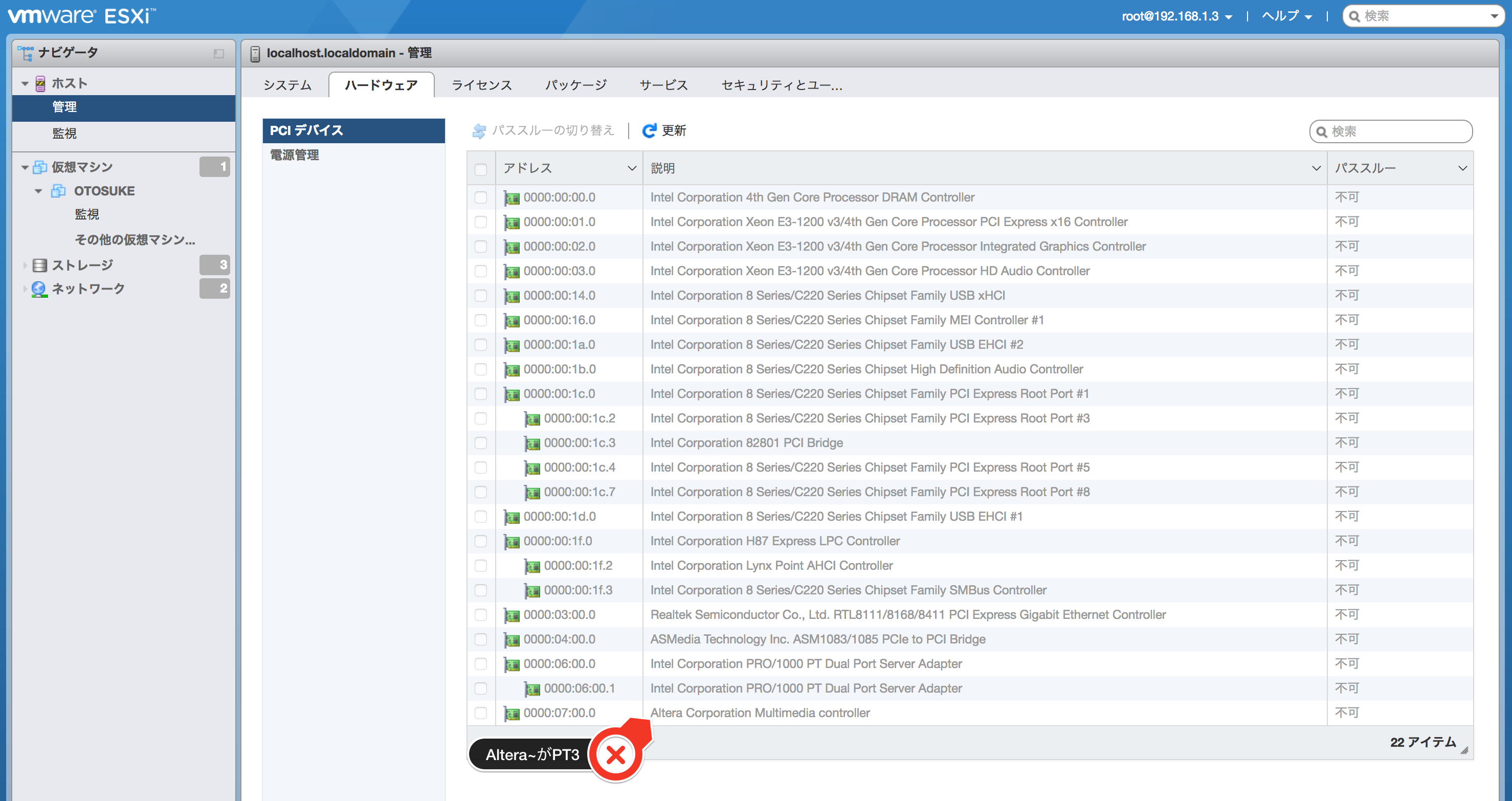Screen dimensions: 1512x801
Task: Select the checkbox for device 0000:03:00.0
Action: pyautogui.click(x=481, y=614)
